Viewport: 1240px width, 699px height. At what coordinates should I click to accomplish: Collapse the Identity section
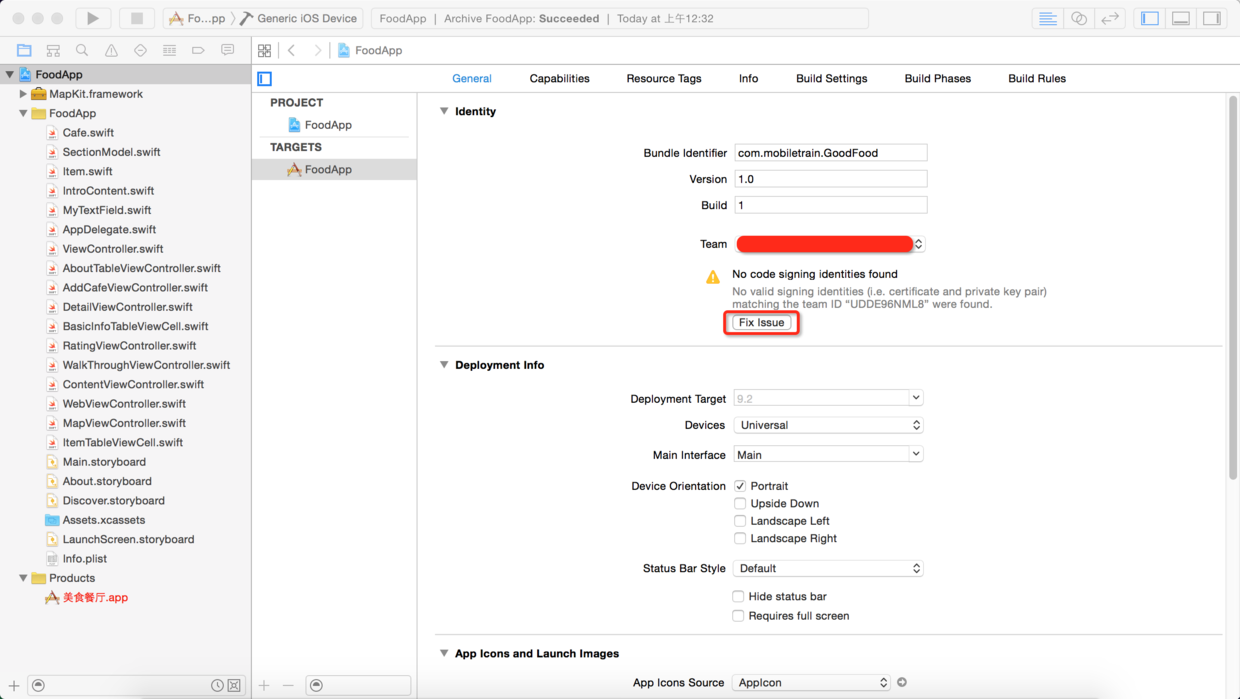click(x=444, y=111)
